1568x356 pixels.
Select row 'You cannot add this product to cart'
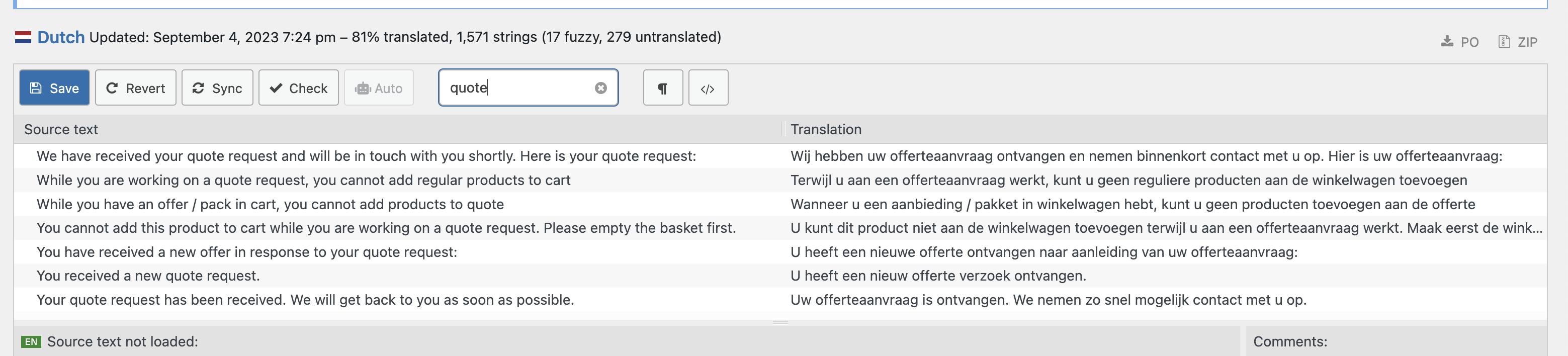coord(780,228)
